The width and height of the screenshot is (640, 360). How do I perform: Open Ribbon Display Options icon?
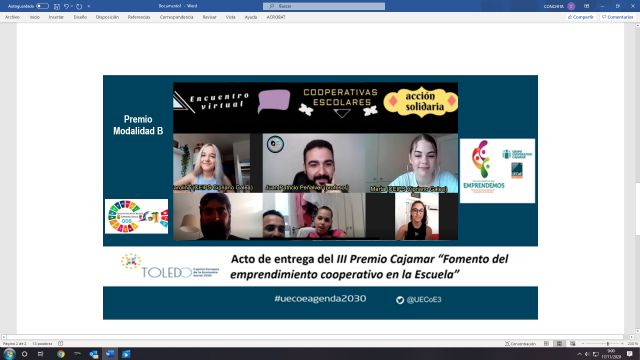[x=587, y=6]
